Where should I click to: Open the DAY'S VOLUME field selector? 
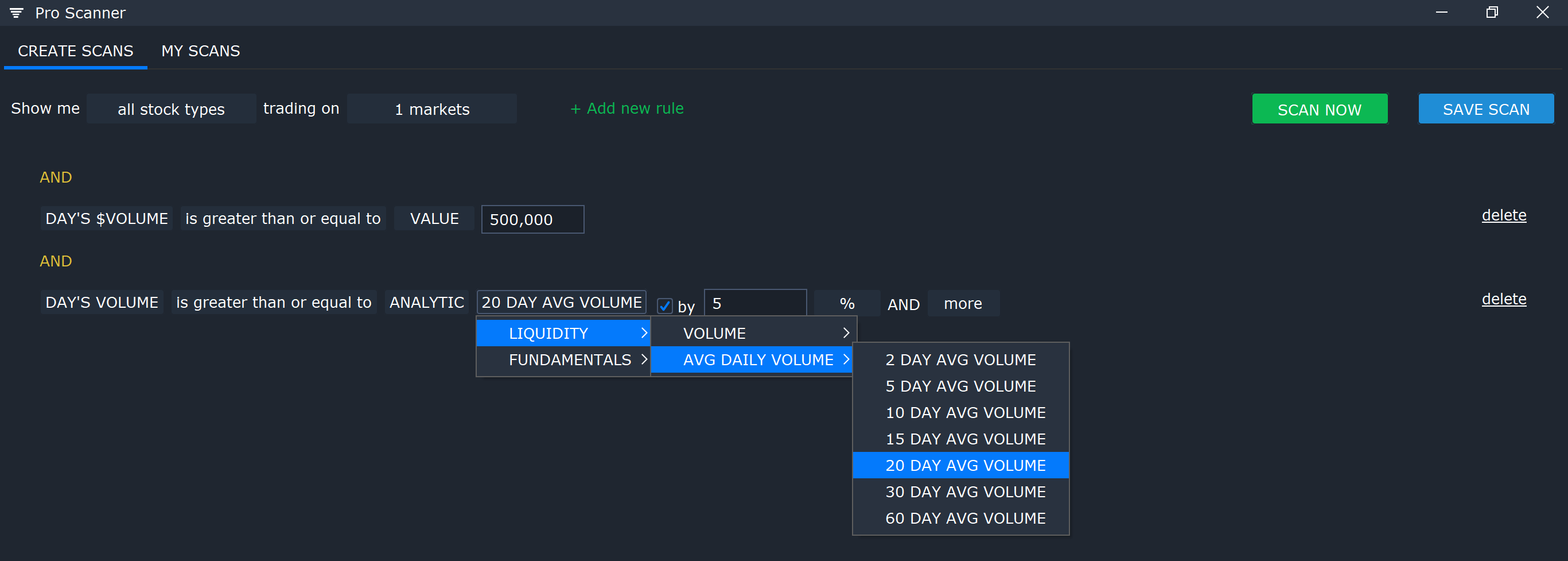click(102, 301)
